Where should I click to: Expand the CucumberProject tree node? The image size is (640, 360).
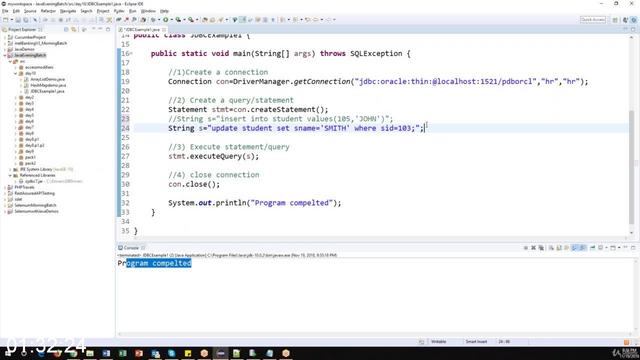pyautogui.click(x=5, y=37)
